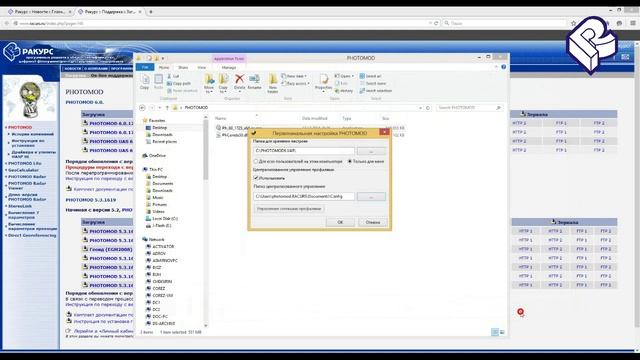Click the browser hamburger menu icon

633,23
